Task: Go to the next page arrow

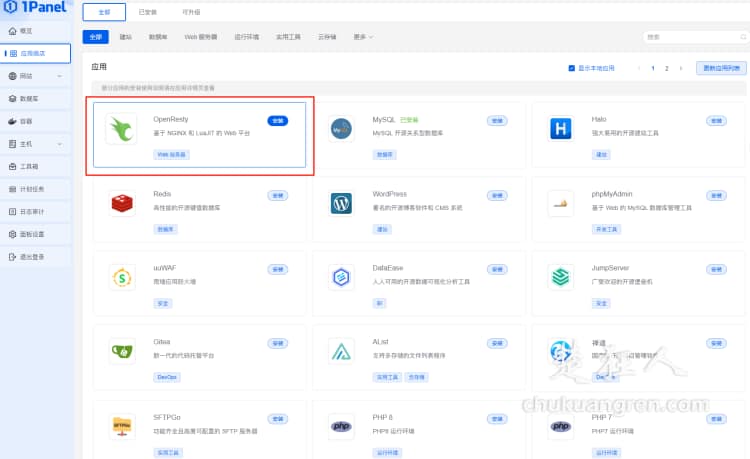Action: tap(681, 68)
